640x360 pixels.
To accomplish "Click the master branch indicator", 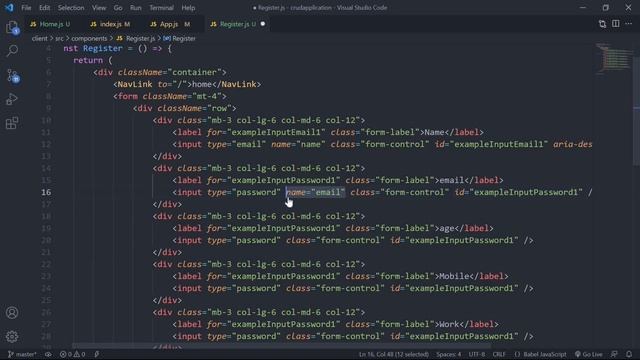I will tap(22, 354).
